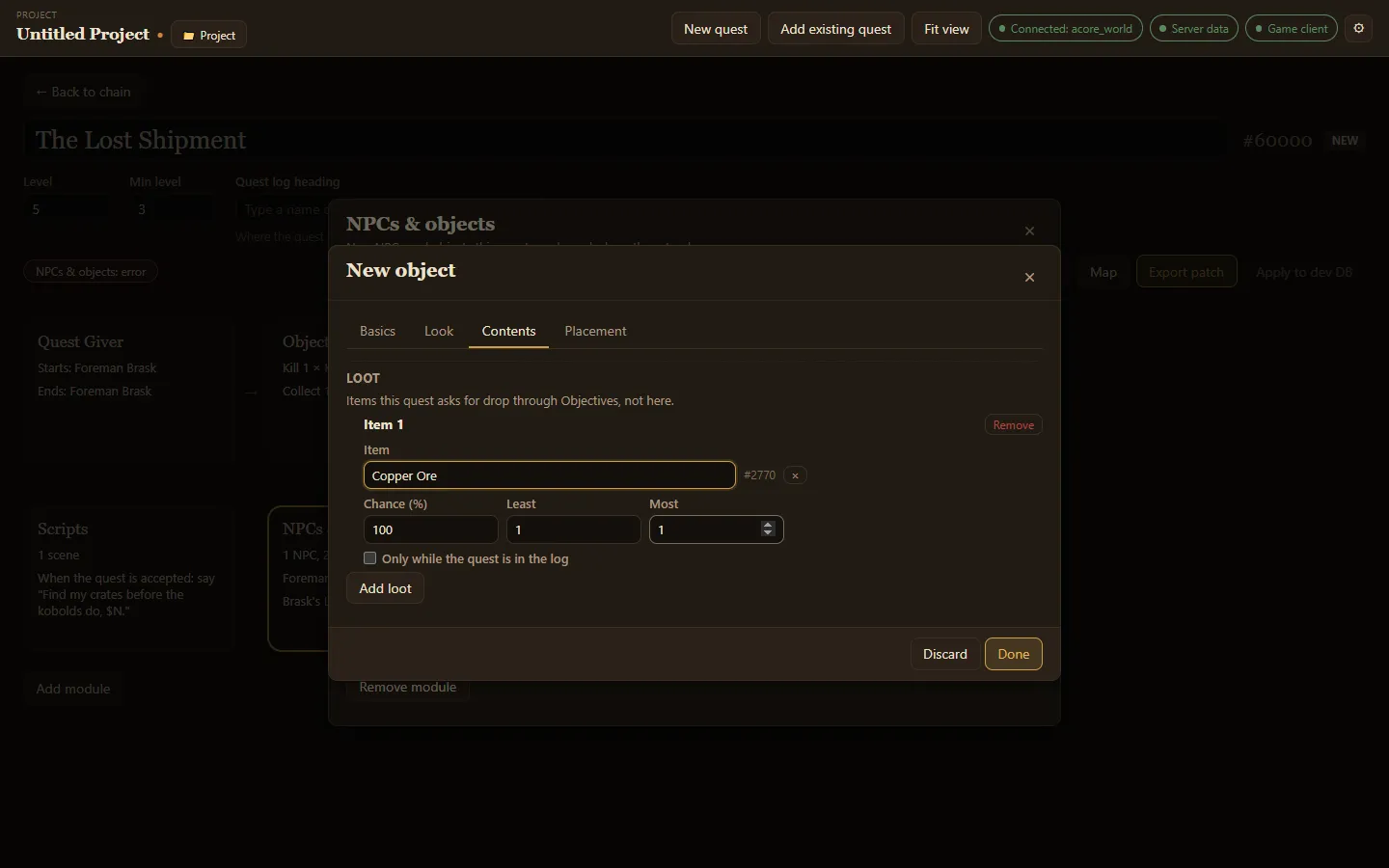Enable Only while quest is in log
1389x868 pixels.
coord(369,558)
